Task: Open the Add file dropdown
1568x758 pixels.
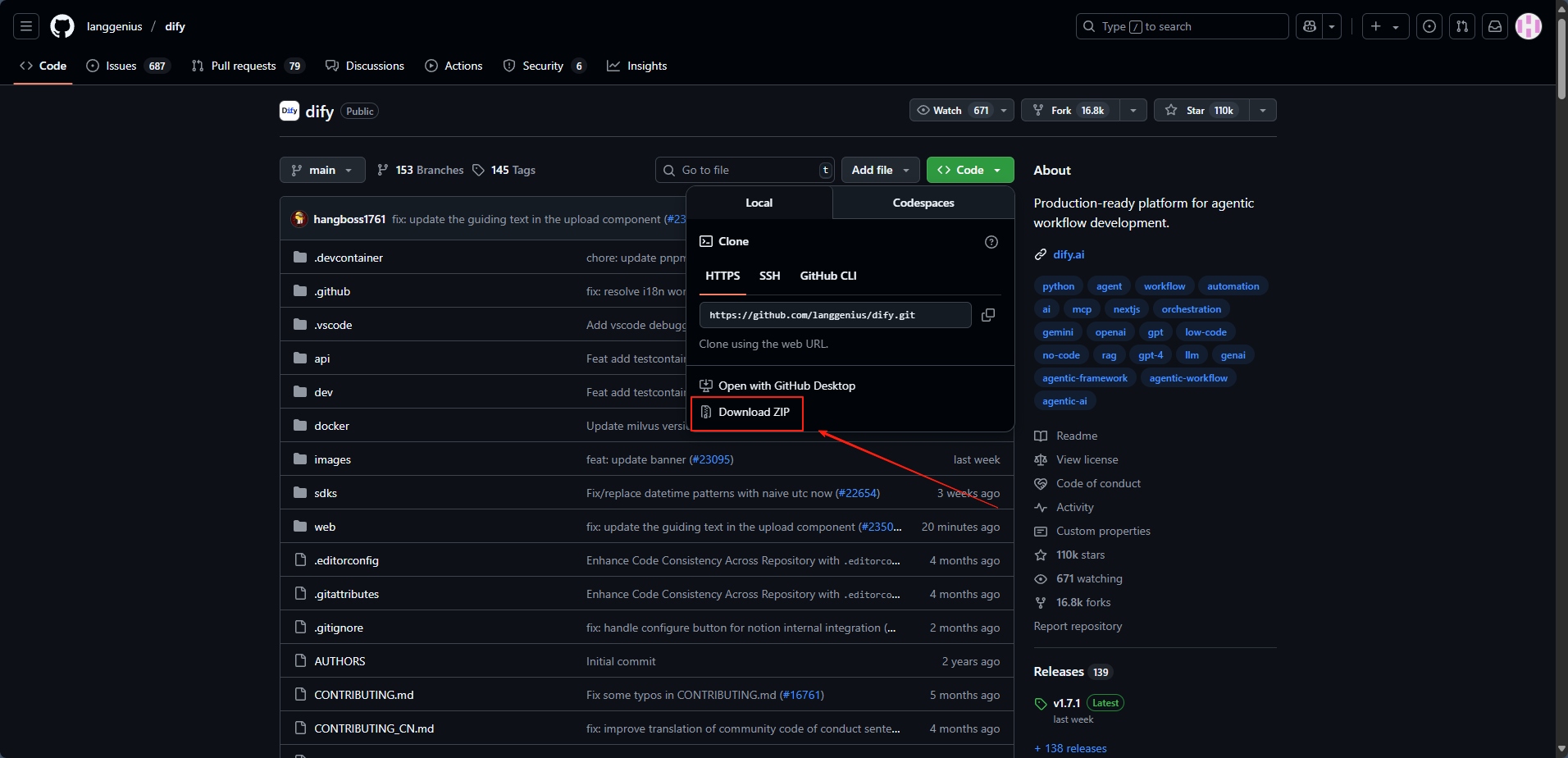Action: [881, 170]
